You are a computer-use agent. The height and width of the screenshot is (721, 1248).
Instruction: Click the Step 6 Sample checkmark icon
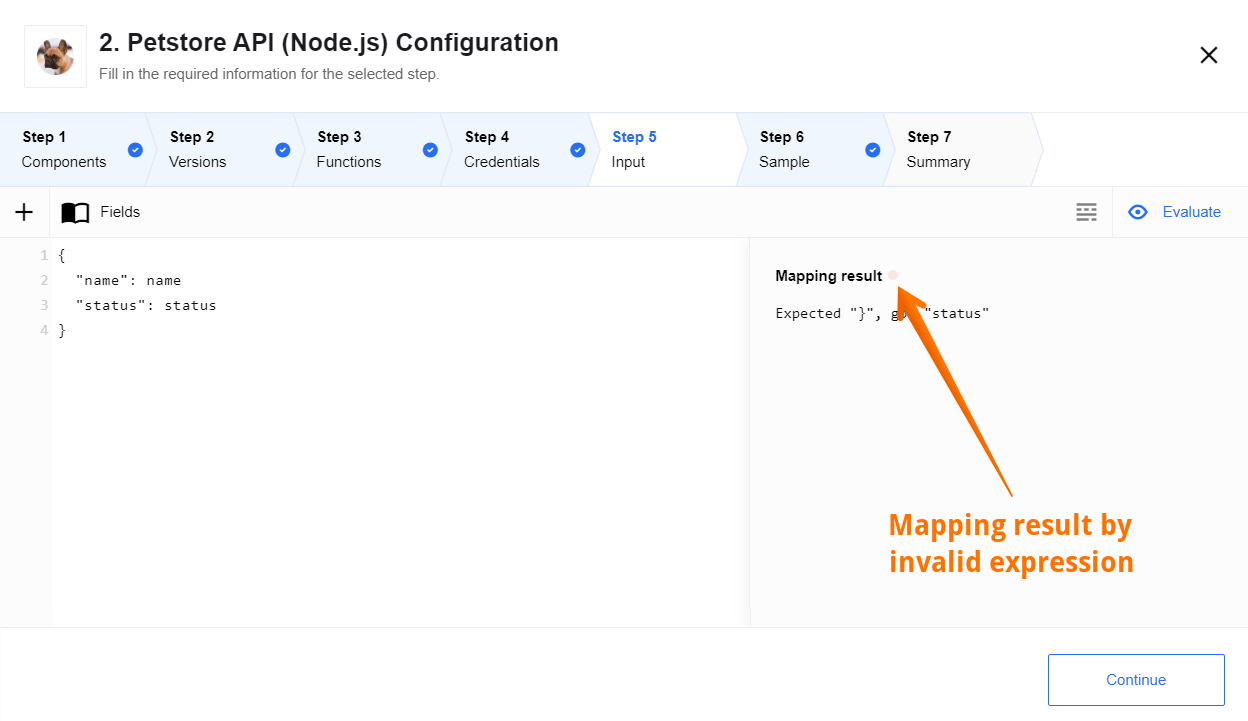[x=872, y=150]
